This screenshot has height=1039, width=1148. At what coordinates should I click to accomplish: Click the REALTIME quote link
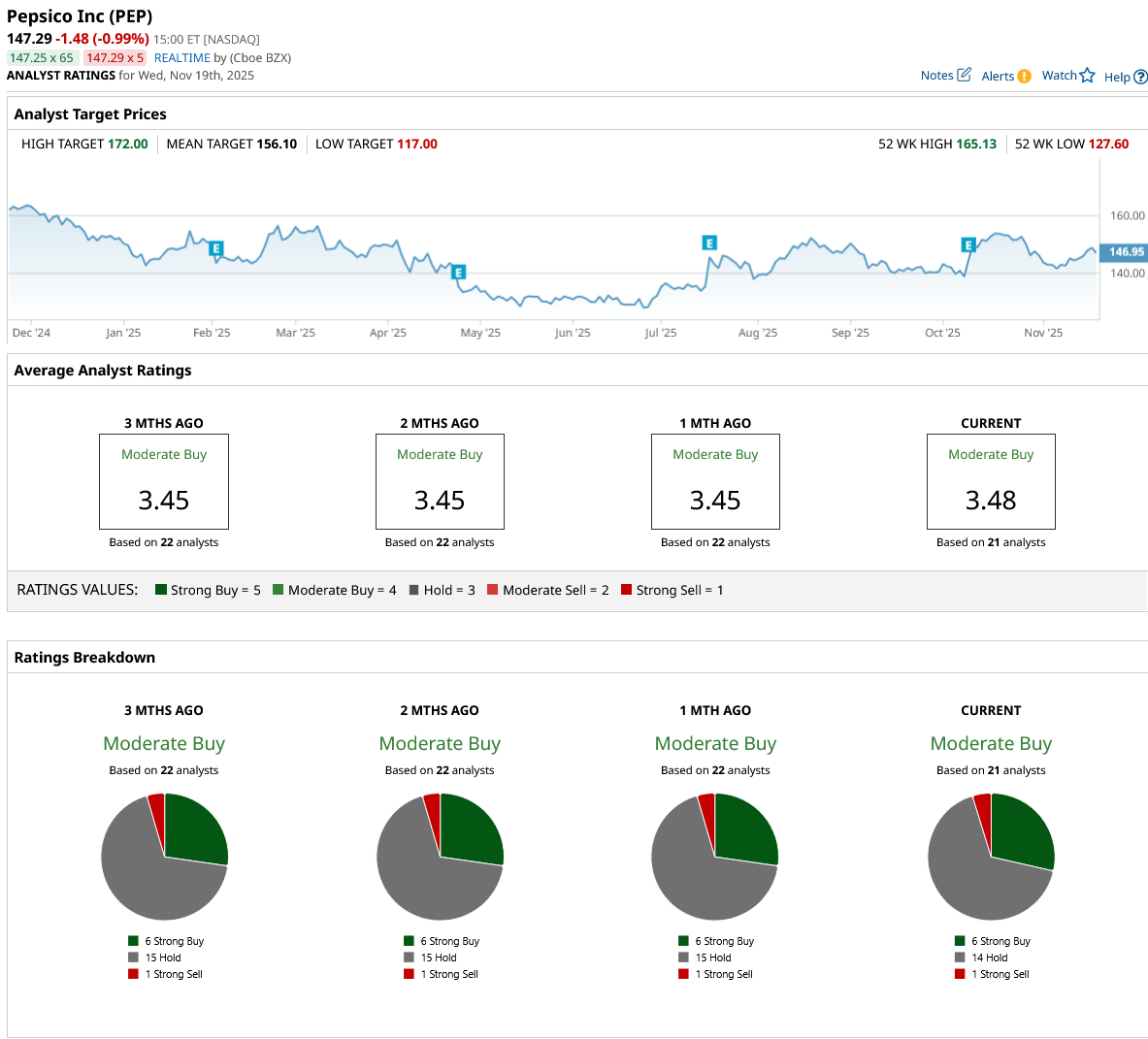[x=182, y=58]
